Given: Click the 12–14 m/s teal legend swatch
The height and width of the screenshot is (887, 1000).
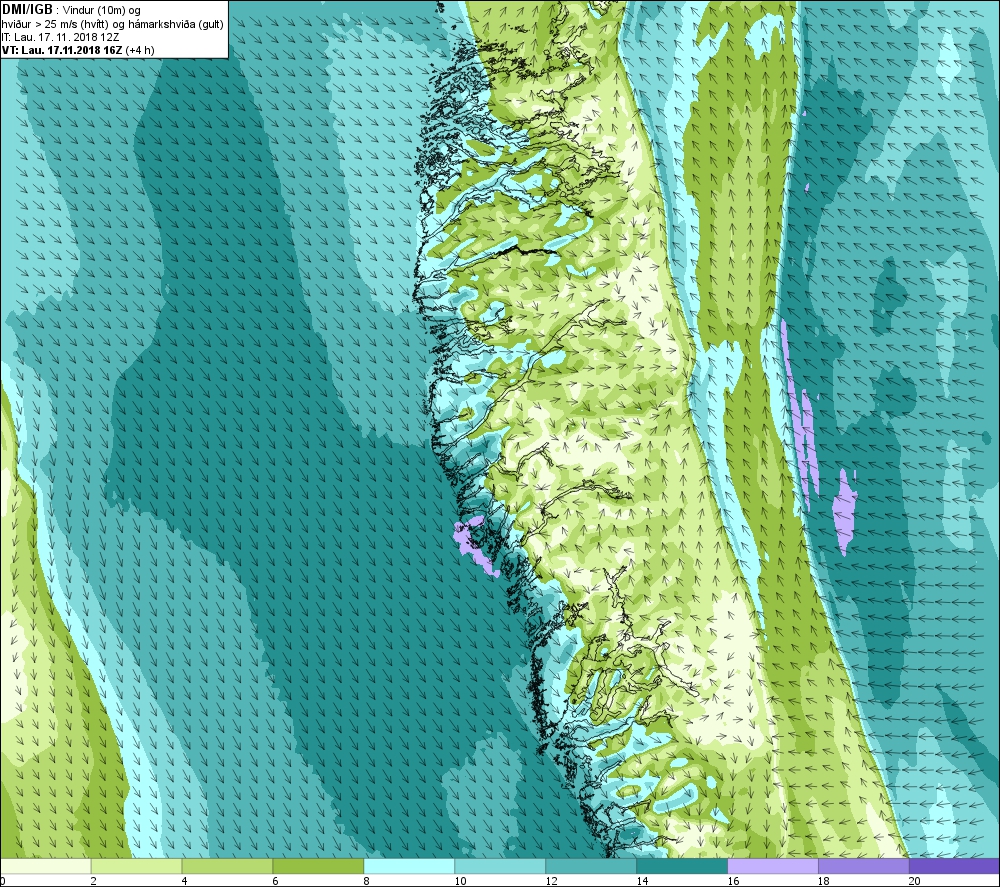Looking at the screenshot, I should coord(591,866).
